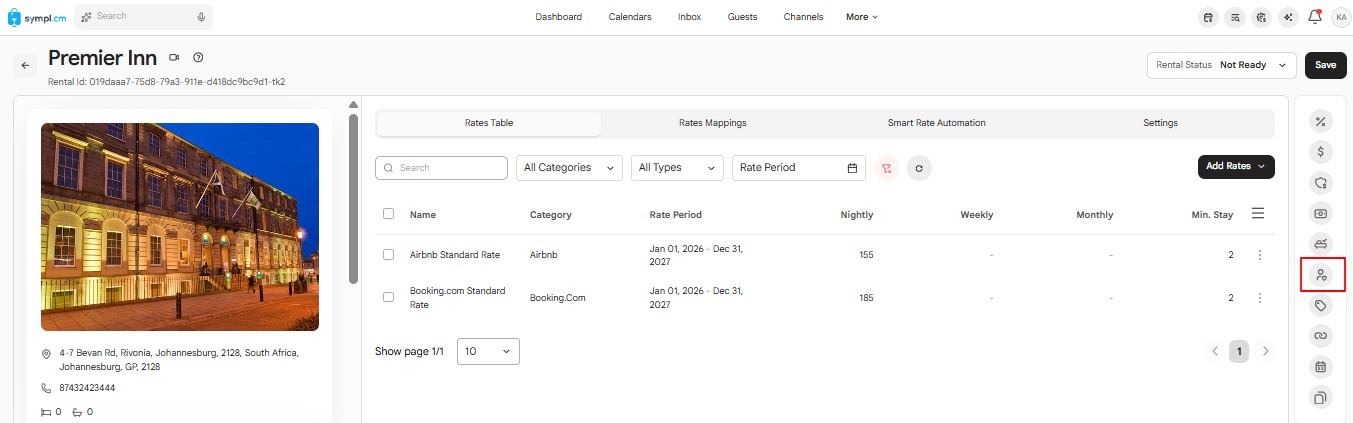Image resolution: width=1353 pixels, height=423 pixels.
Task: Open the AI sparkle icon in top bar
Action: click(1288, 17)
